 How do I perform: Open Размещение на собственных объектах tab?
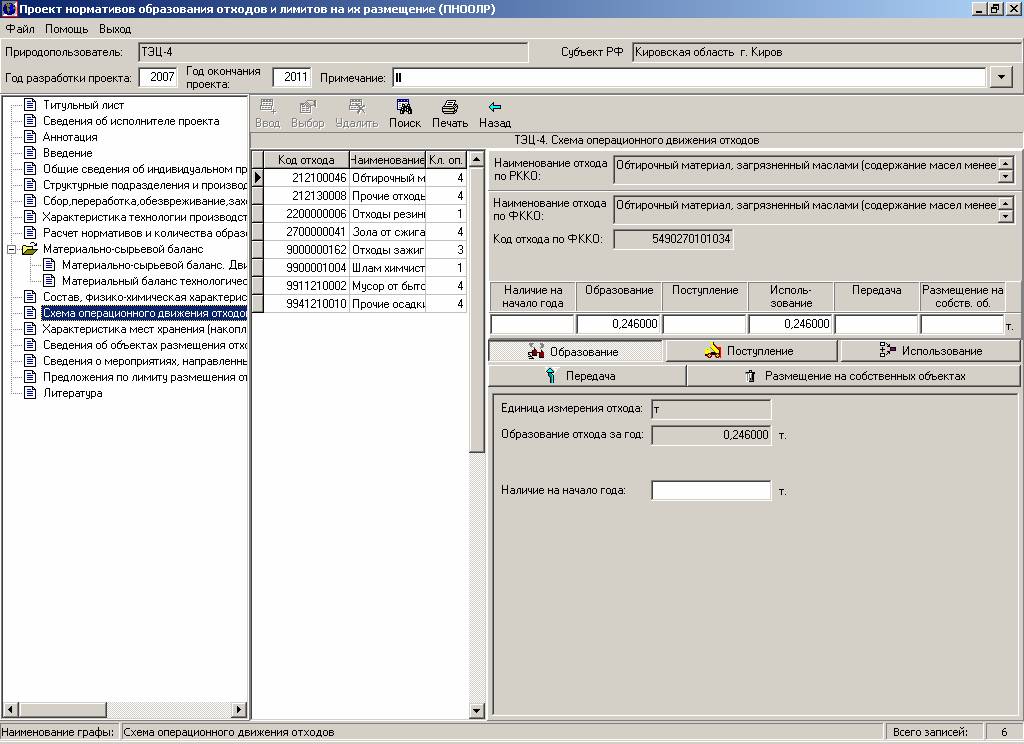tap(853, 376)
